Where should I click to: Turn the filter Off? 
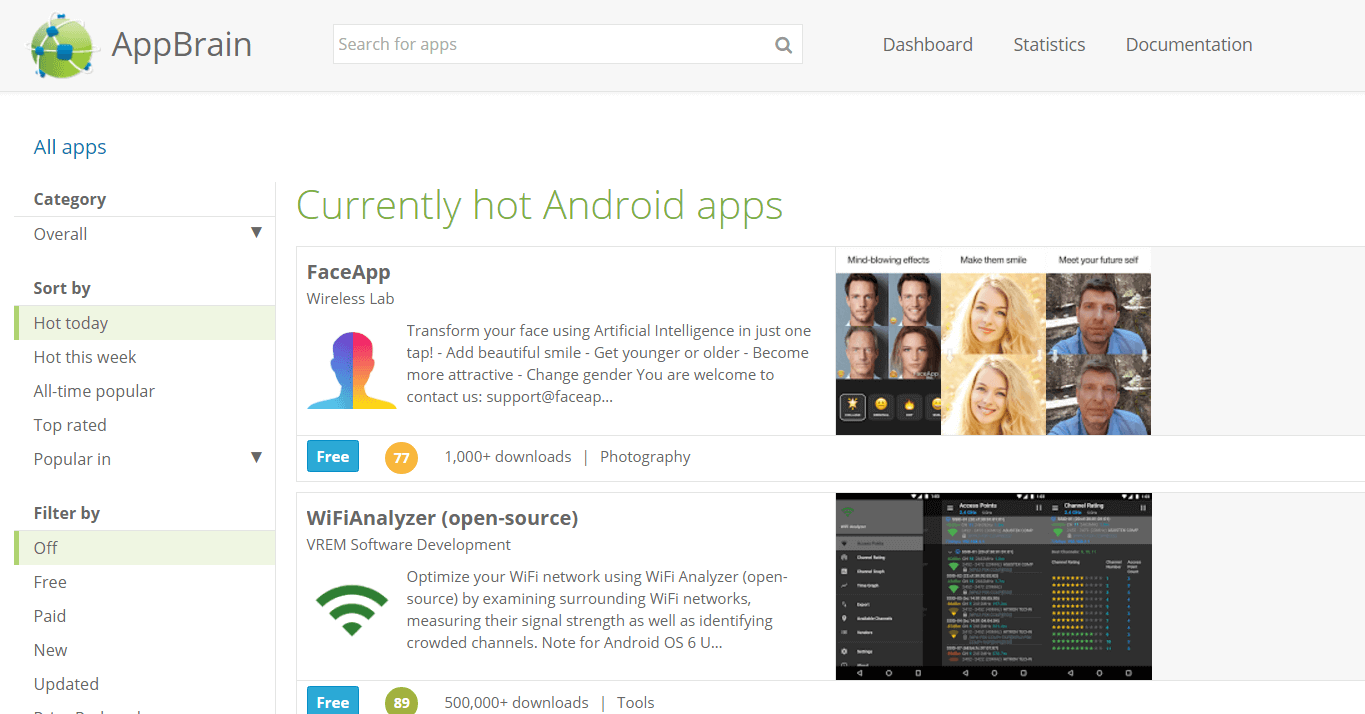pos(46,547)
